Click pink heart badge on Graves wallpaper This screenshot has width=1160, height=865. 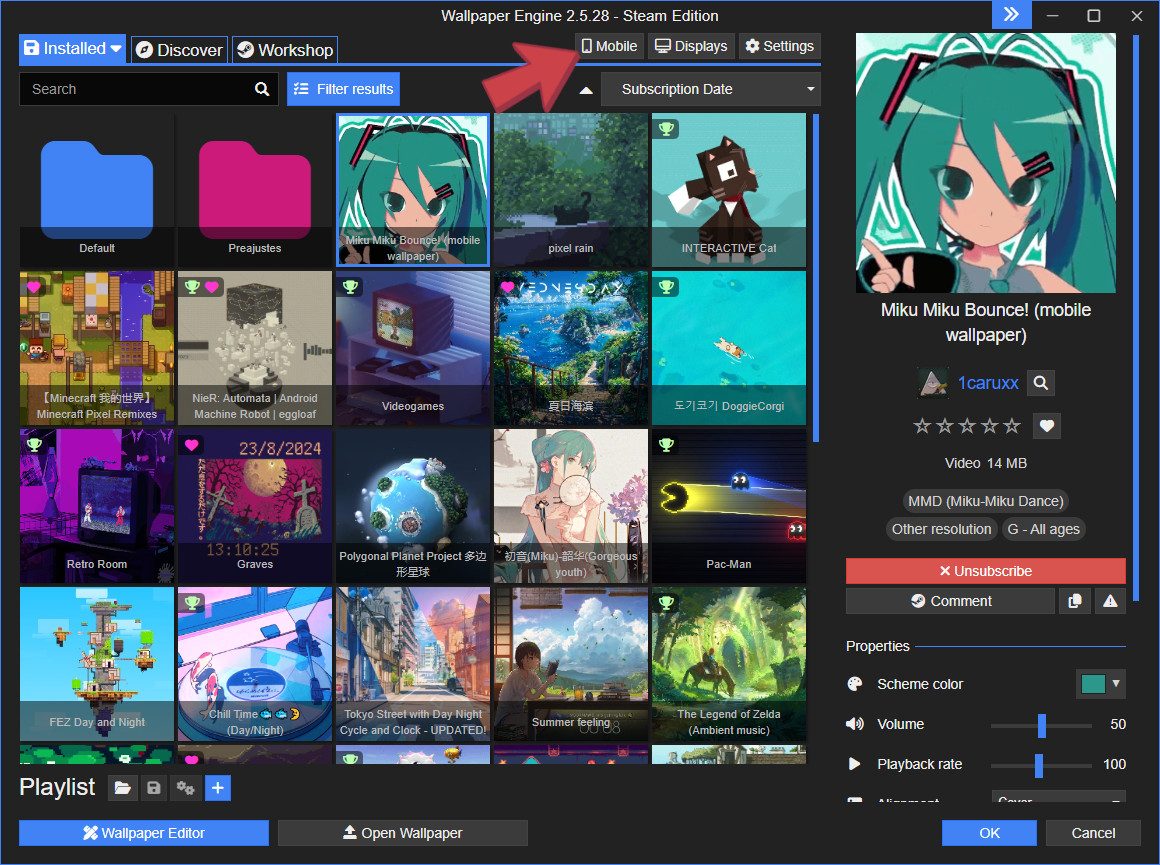coord(192,445)
